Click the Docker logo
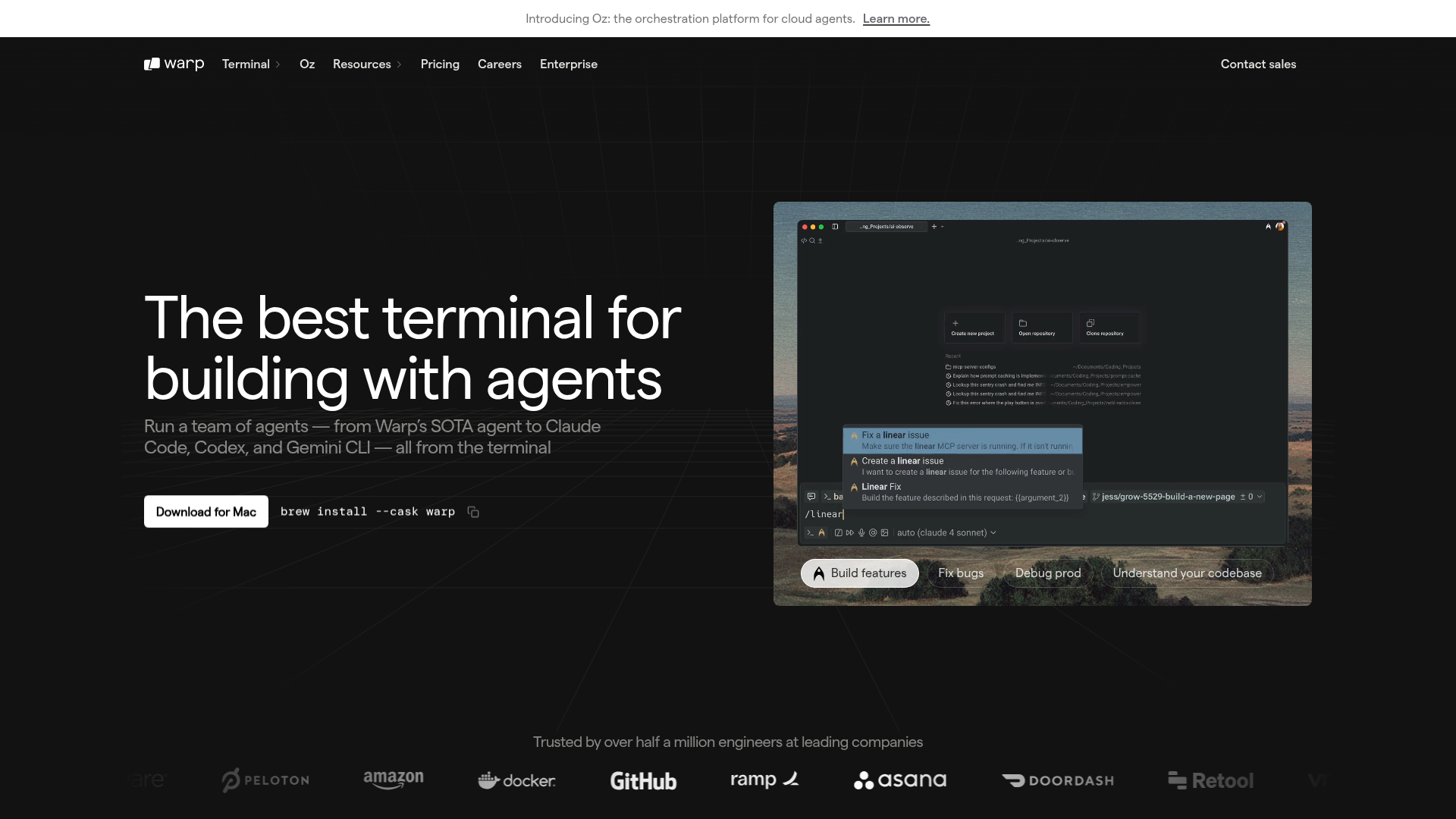This screenshot has width=1456, height=819. [516, 780]
